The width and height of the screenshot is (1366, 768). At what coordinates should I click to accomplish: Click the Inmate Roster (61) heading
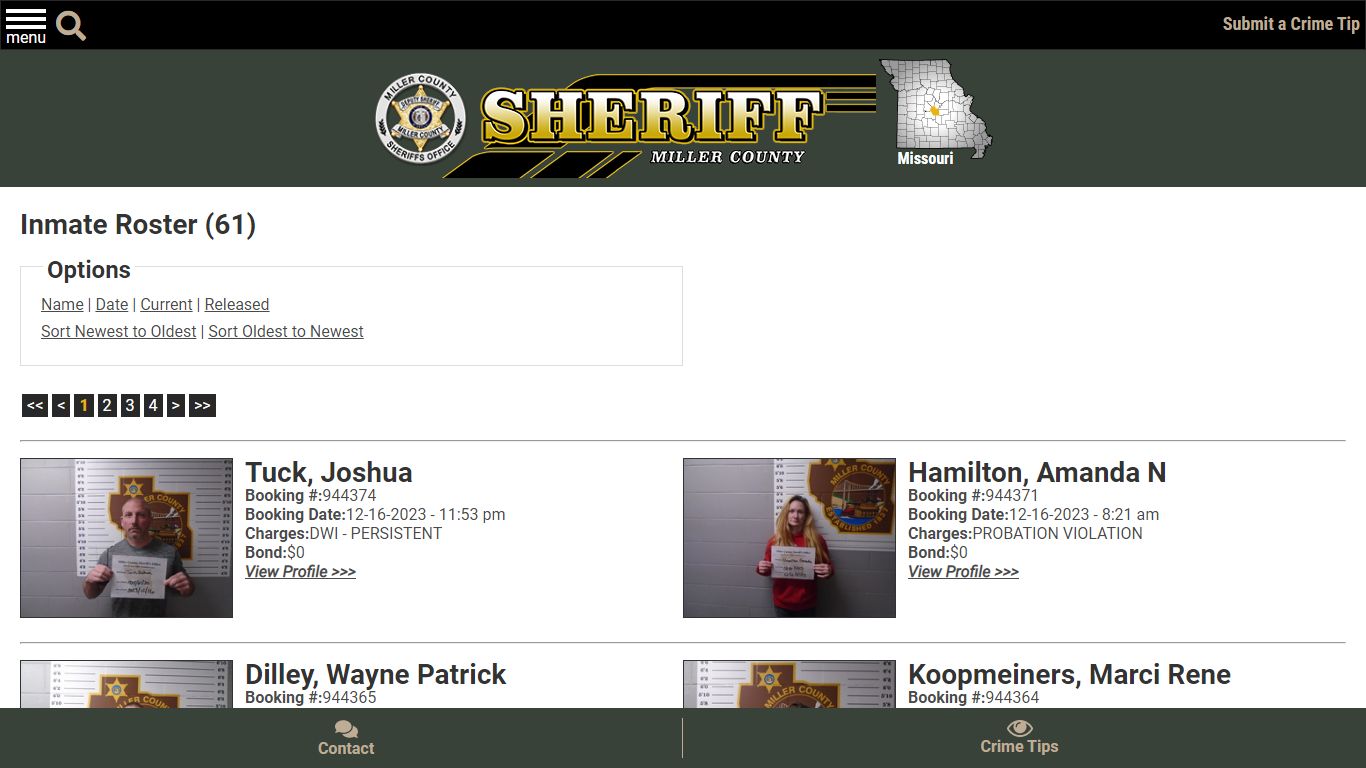coord(138,224)
